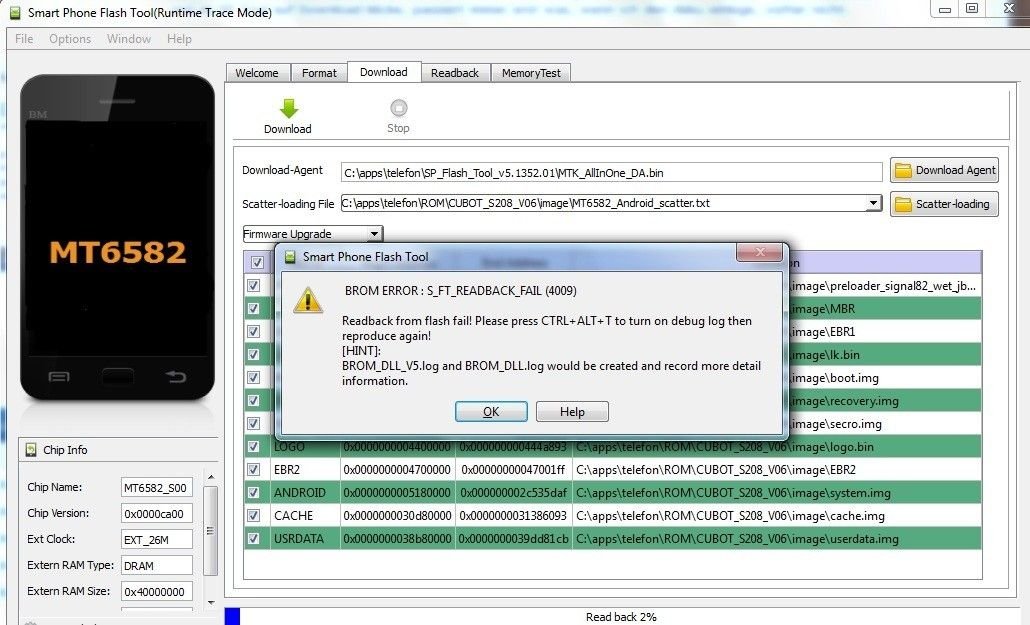Expand the Scatter-loading File path dropdown
Image resolution: width=1030 pixels, height=625 pixels.
(x=873, y=203)
